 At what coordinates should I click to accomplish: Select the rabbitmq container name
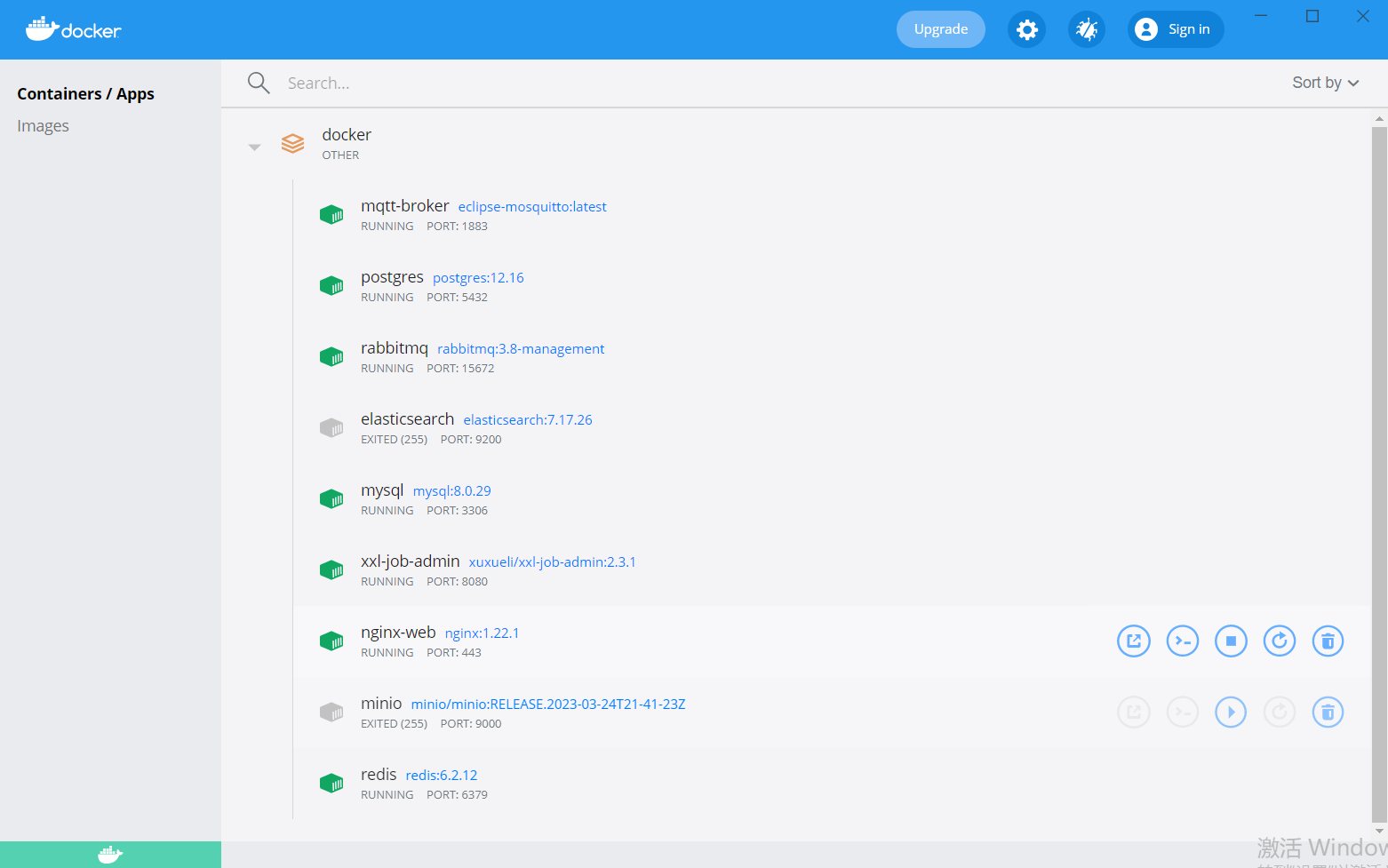[x=395, y=347]
